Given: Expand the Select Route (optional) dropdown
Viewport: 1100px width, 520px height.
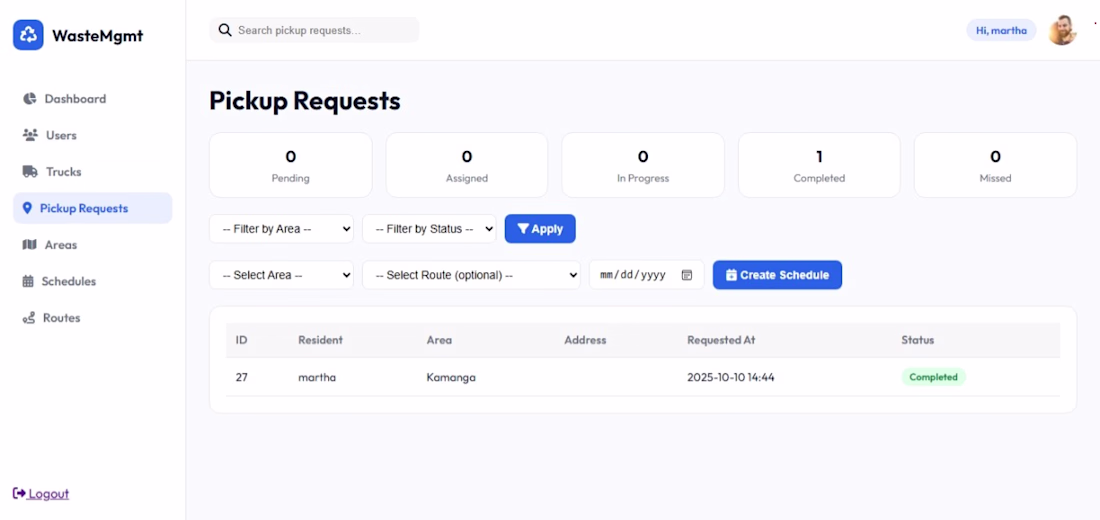Looking at the screenshot, I should pyautogui.click(x=471, y=275).
